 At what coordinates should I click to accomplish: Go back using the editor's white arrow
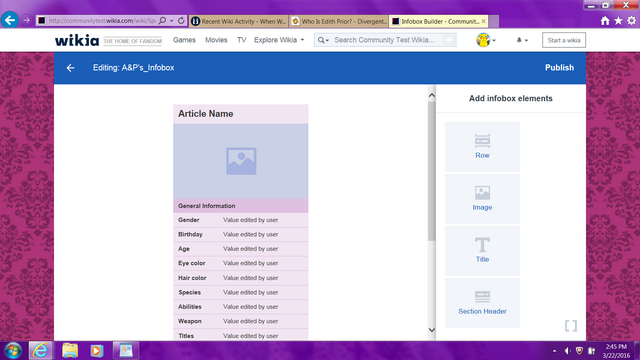(x=71, y=68)
